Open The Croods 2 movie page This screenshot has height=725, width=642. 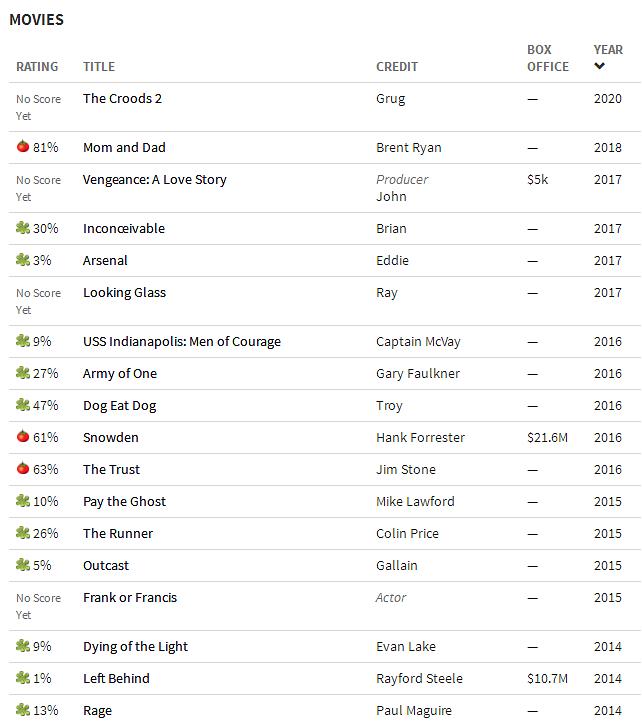pyautogui.click(x=122, y=98)
